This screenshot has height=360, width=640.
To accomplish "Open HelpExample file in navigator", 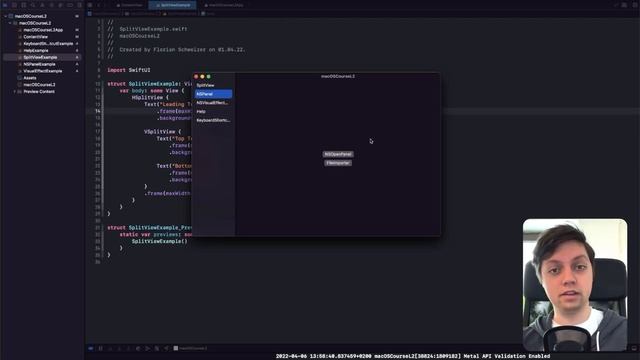I will 36,51.
